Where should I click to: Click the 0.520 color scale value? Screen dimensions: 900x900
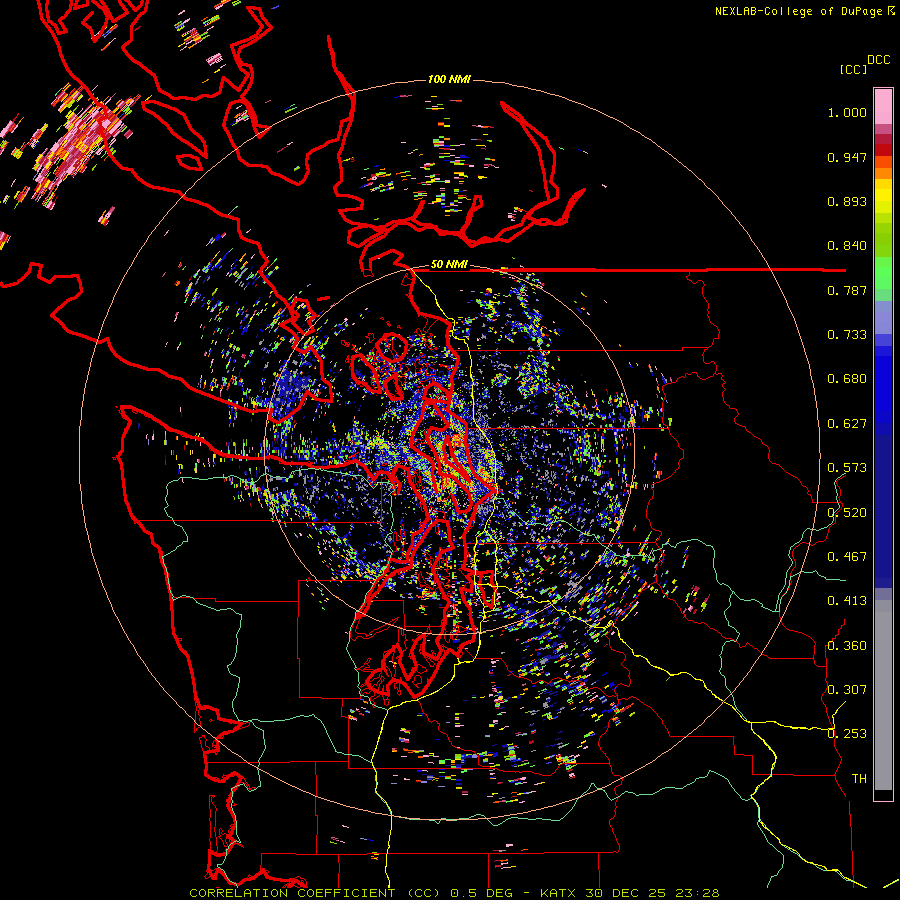click(847, 513)
